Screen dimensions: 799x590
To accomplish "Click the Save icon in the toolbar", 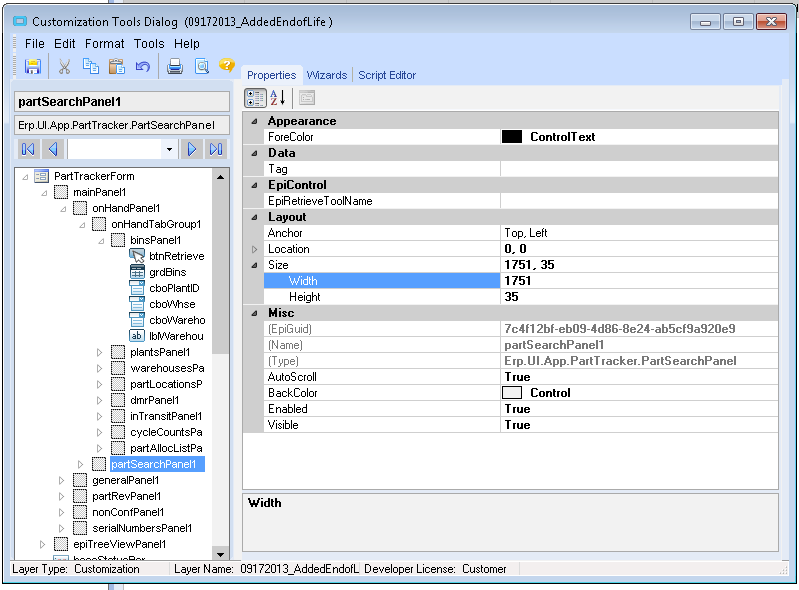I will (32, 66).
